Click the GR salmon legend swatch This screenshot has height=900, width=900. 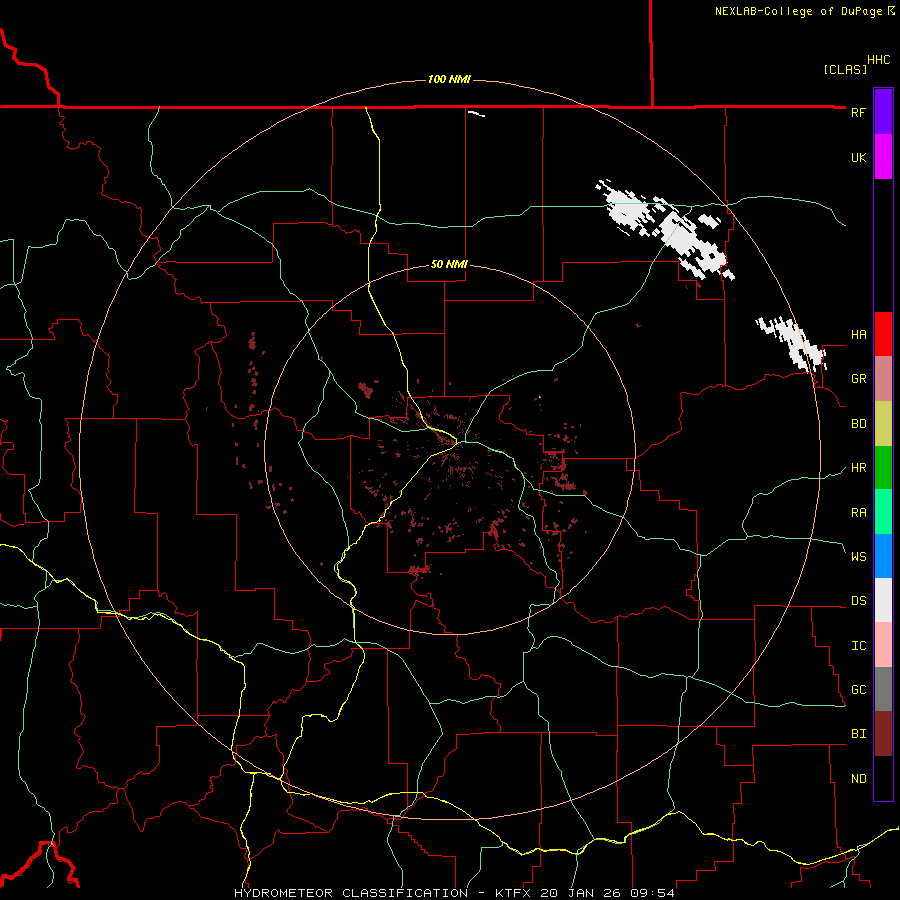tap(883, 378)
